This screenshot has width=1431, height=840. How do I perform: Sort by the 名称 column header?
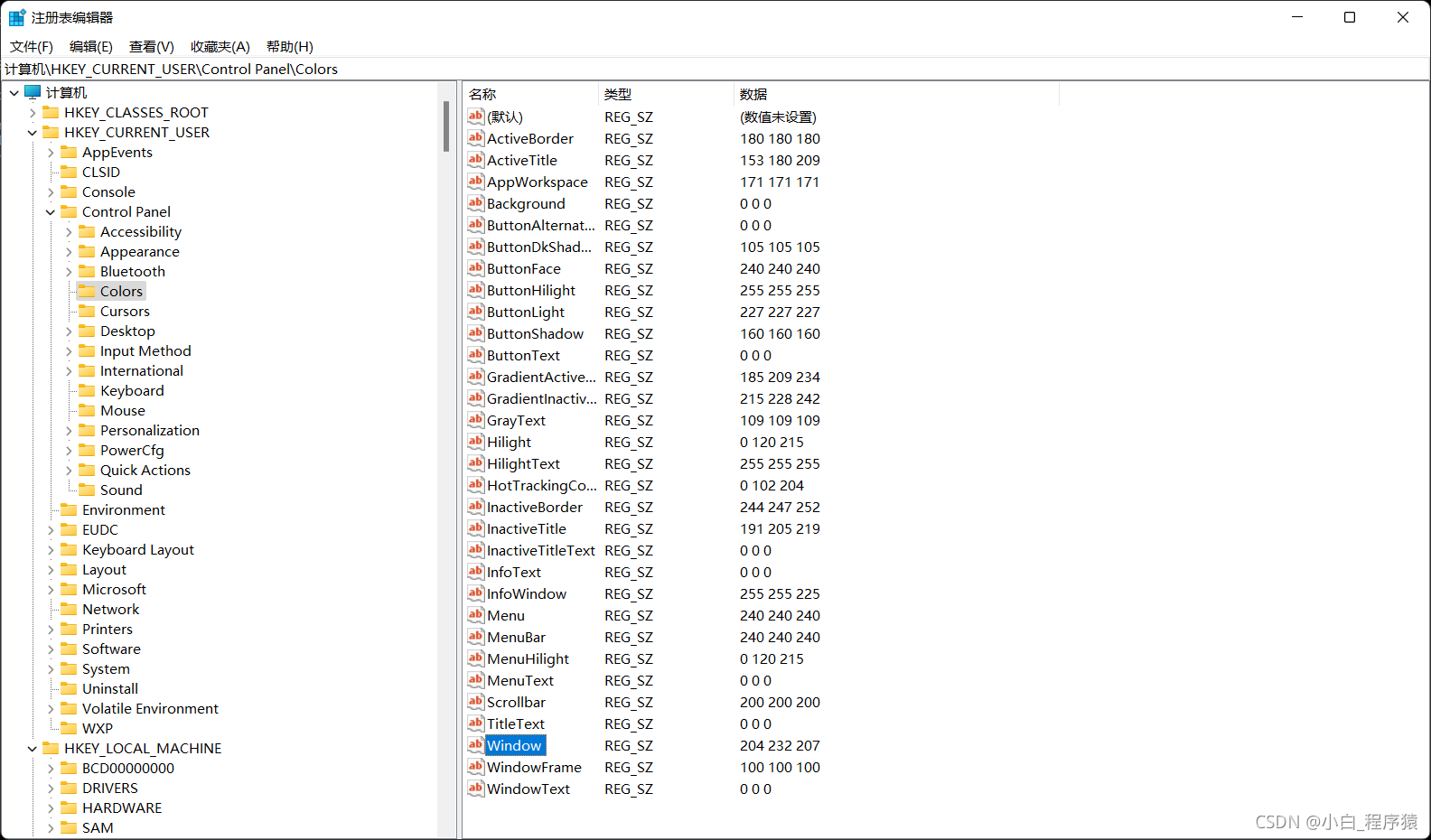point(531,94)
